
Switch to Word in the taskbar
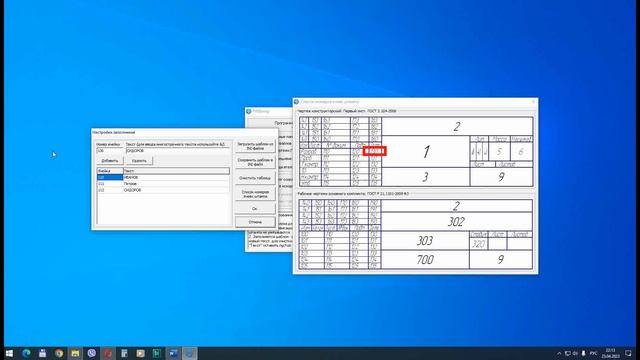click(173, 353)
